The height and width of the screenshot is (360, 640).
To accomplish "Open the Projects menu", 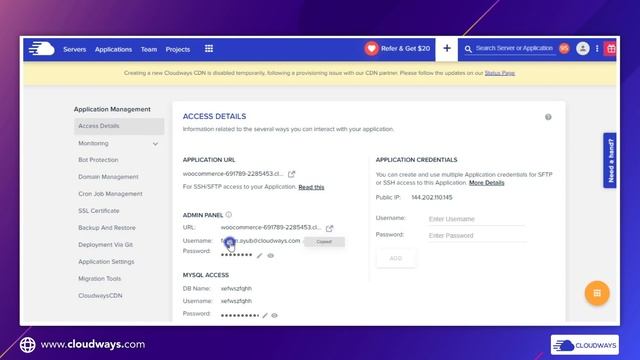I will (x=178, y=49).
